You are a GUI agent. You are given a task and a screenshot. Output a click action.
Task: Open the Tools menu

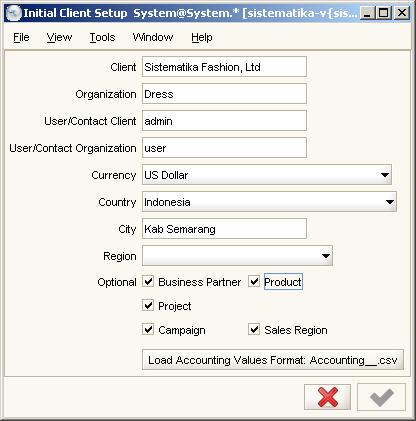[x=102, y=37]
